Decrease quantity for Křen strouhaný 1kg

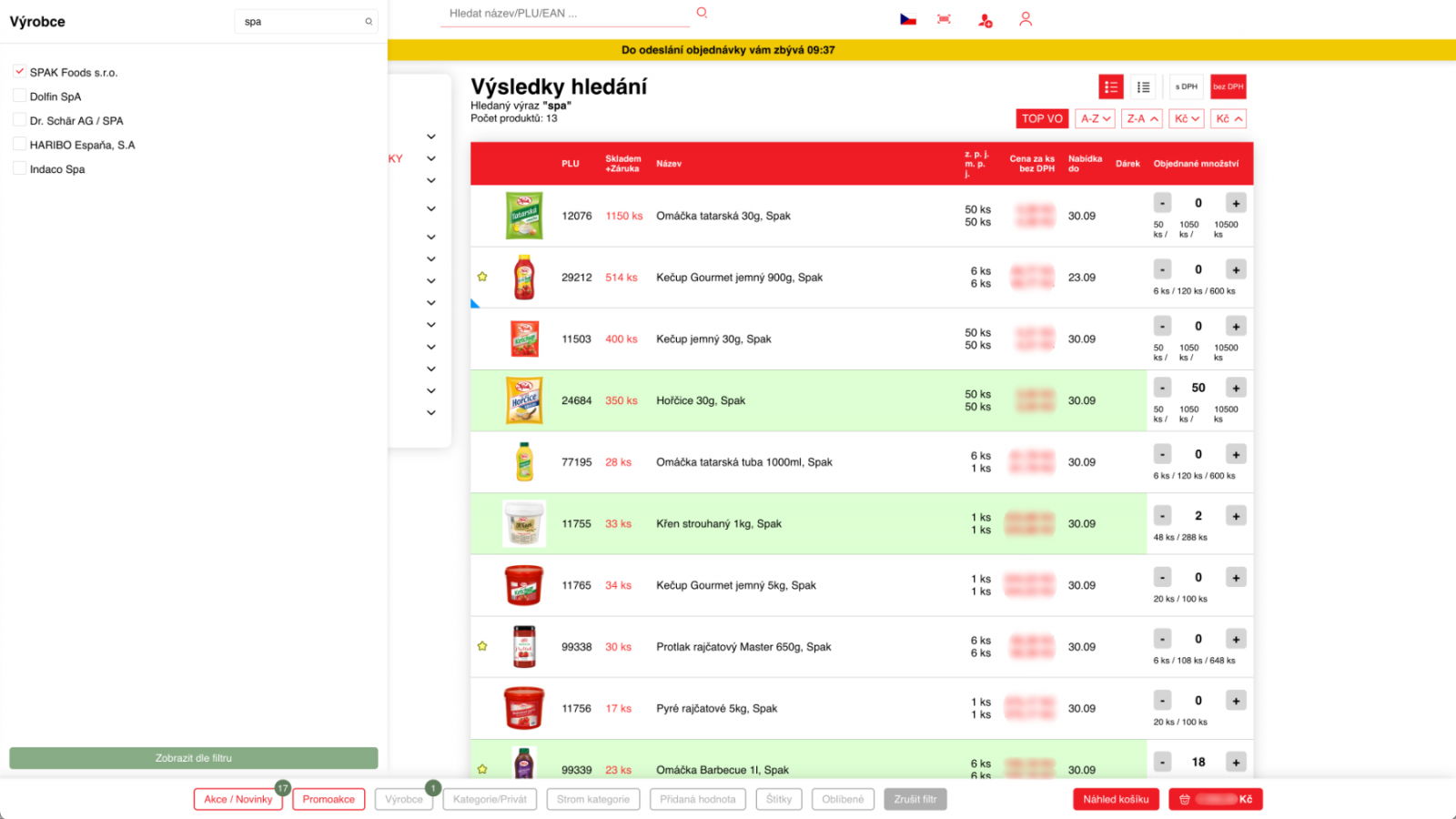1162,516
